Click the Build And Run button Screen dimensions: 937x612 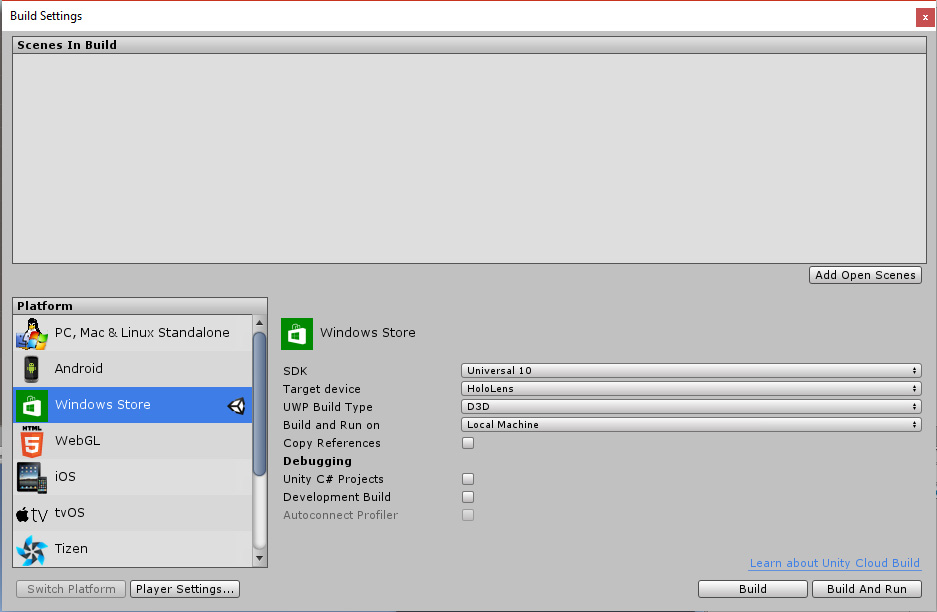point(866,589)
